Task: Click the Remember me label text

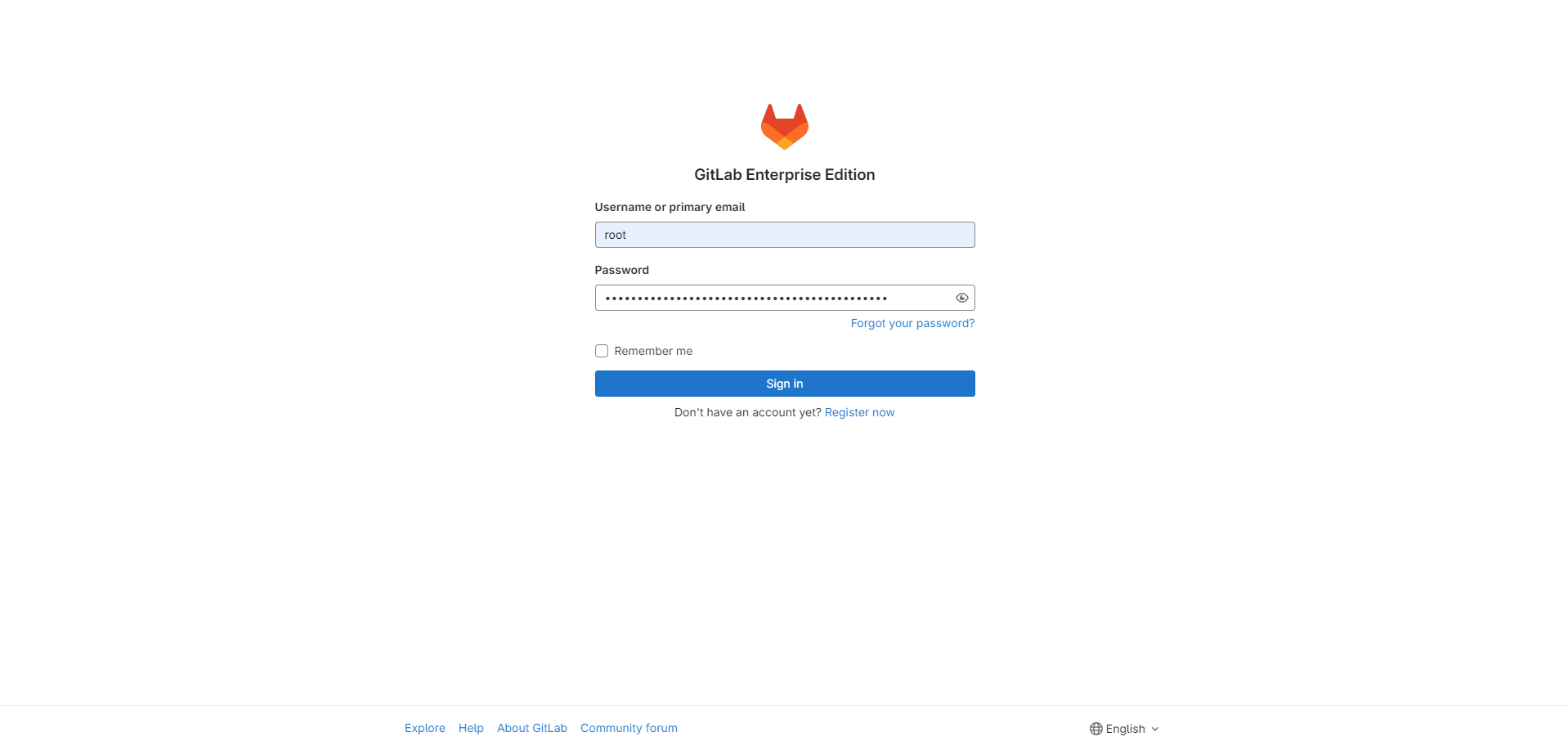Action: click(653, 351)
